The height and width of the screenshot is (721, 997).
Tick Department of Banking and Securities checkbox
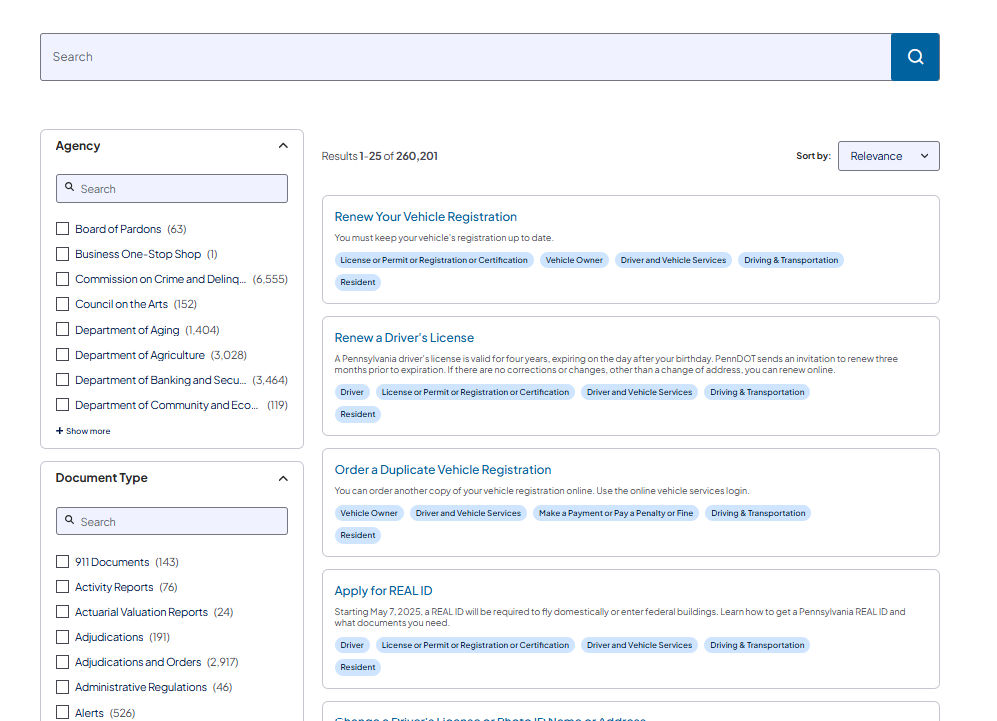pos(62,380)
